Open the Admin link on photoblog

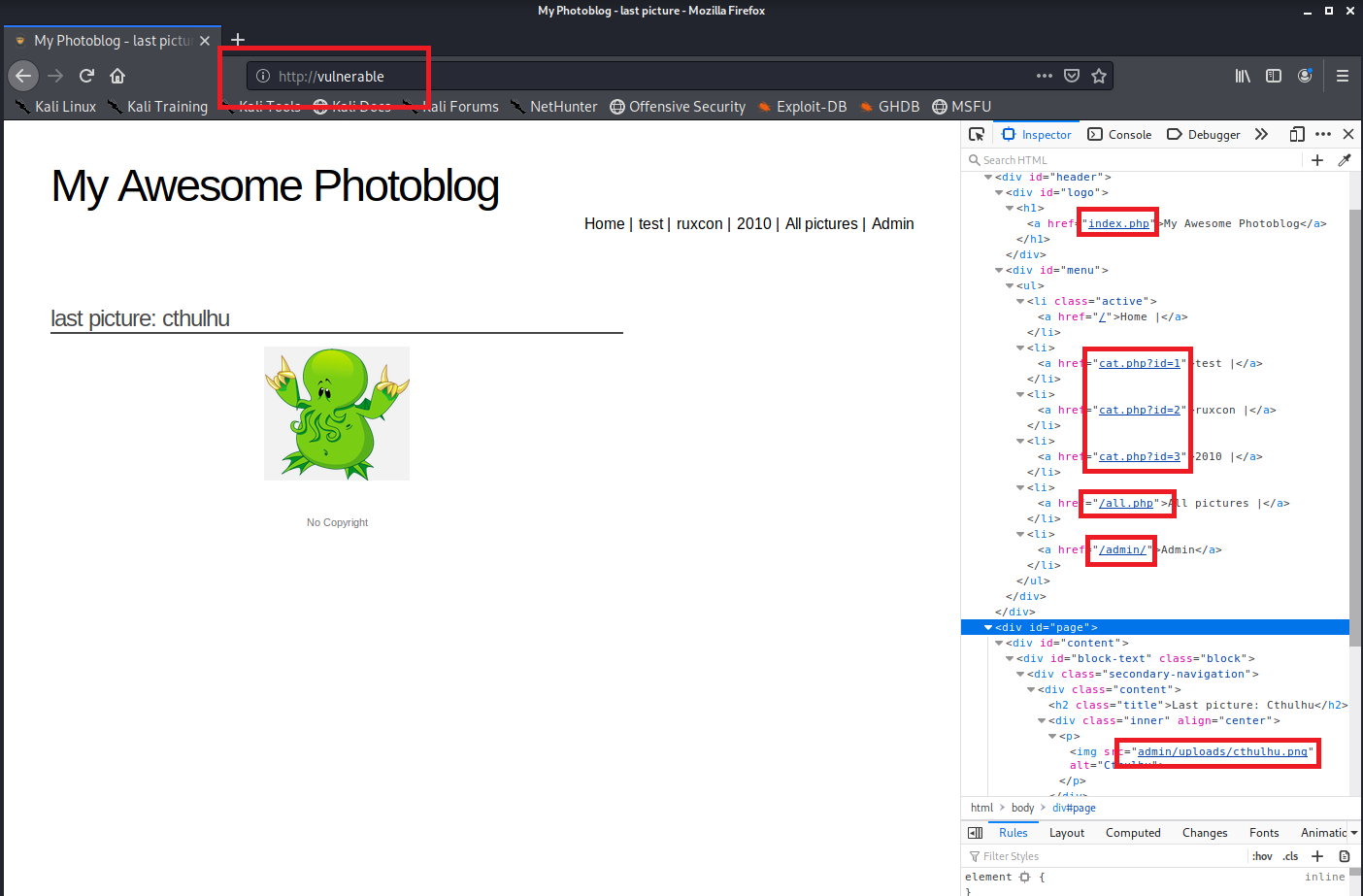[892, 224]
